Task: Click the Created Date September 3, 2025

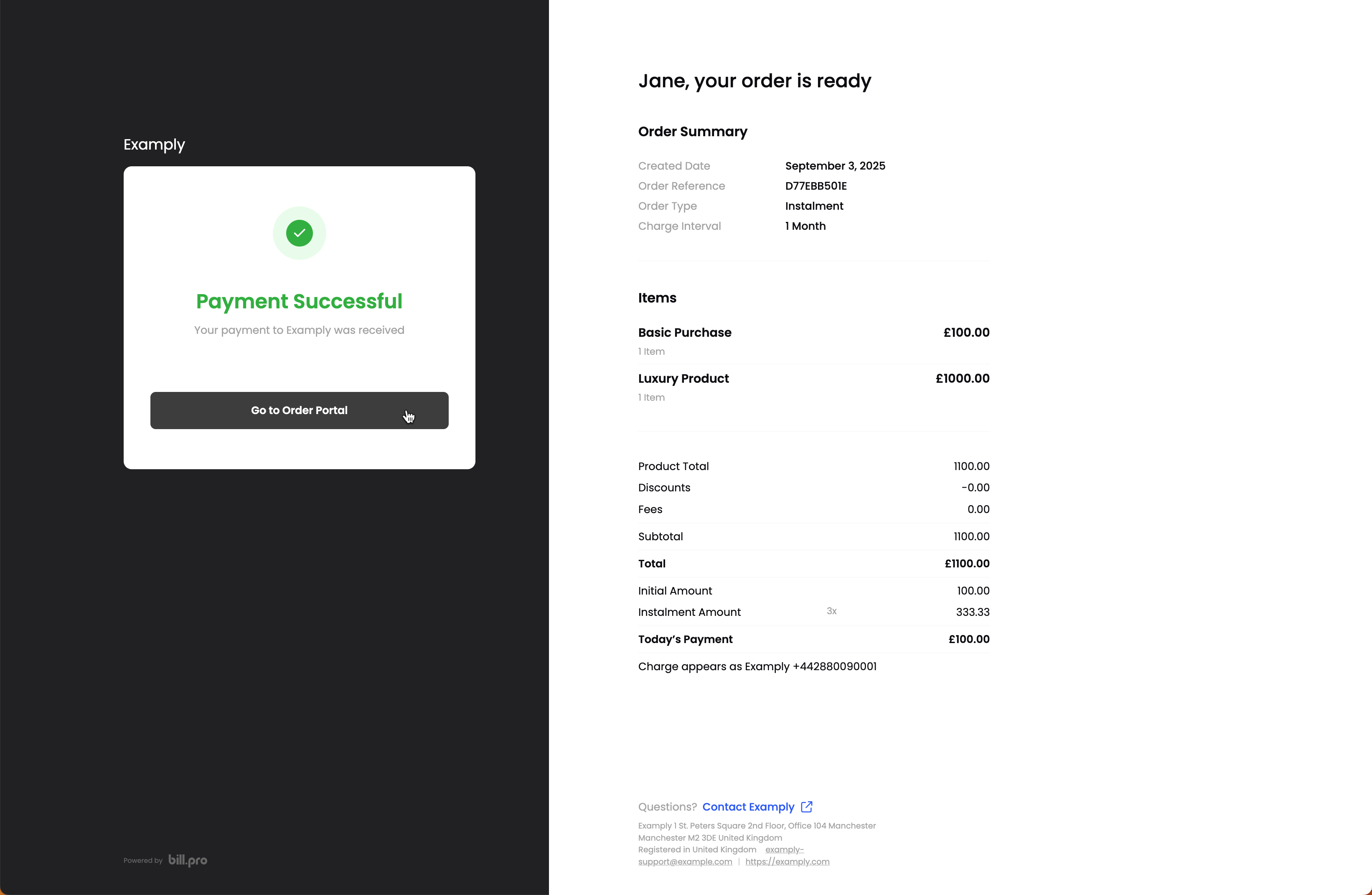Action: [834, 165]
